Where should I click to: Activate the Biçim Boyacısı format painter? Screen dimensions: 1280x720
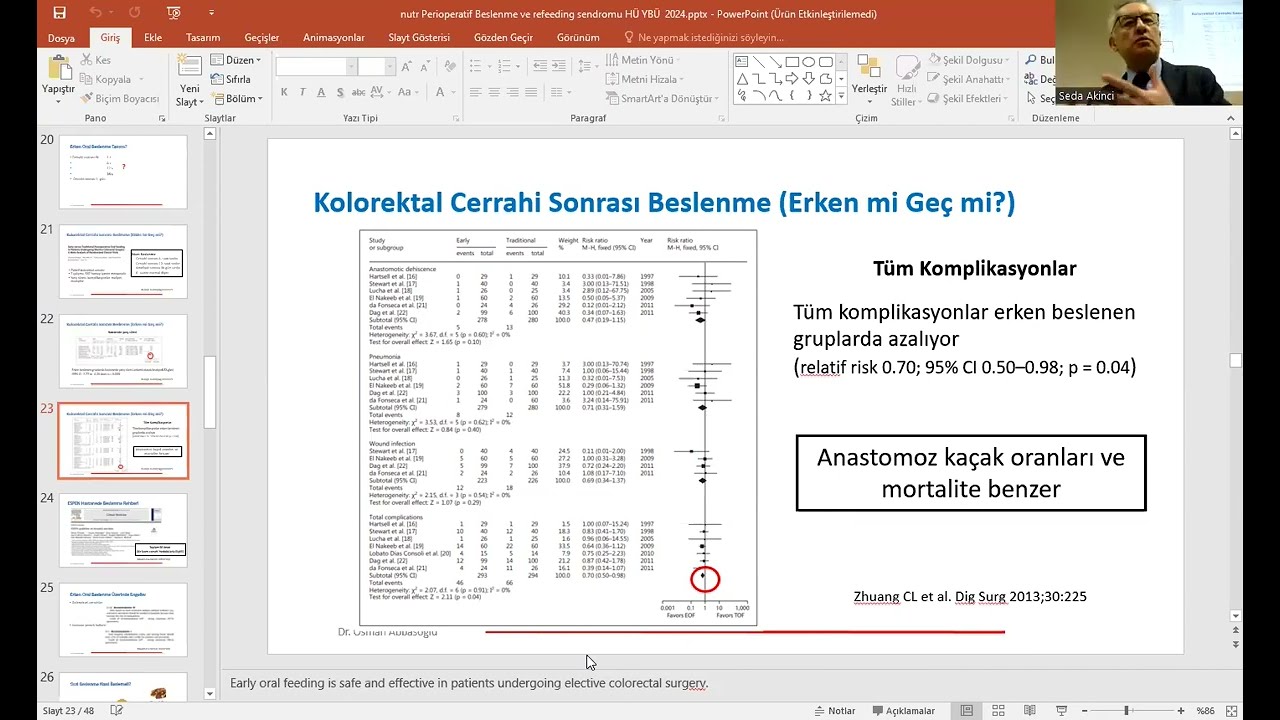click(x=118, y=98)
